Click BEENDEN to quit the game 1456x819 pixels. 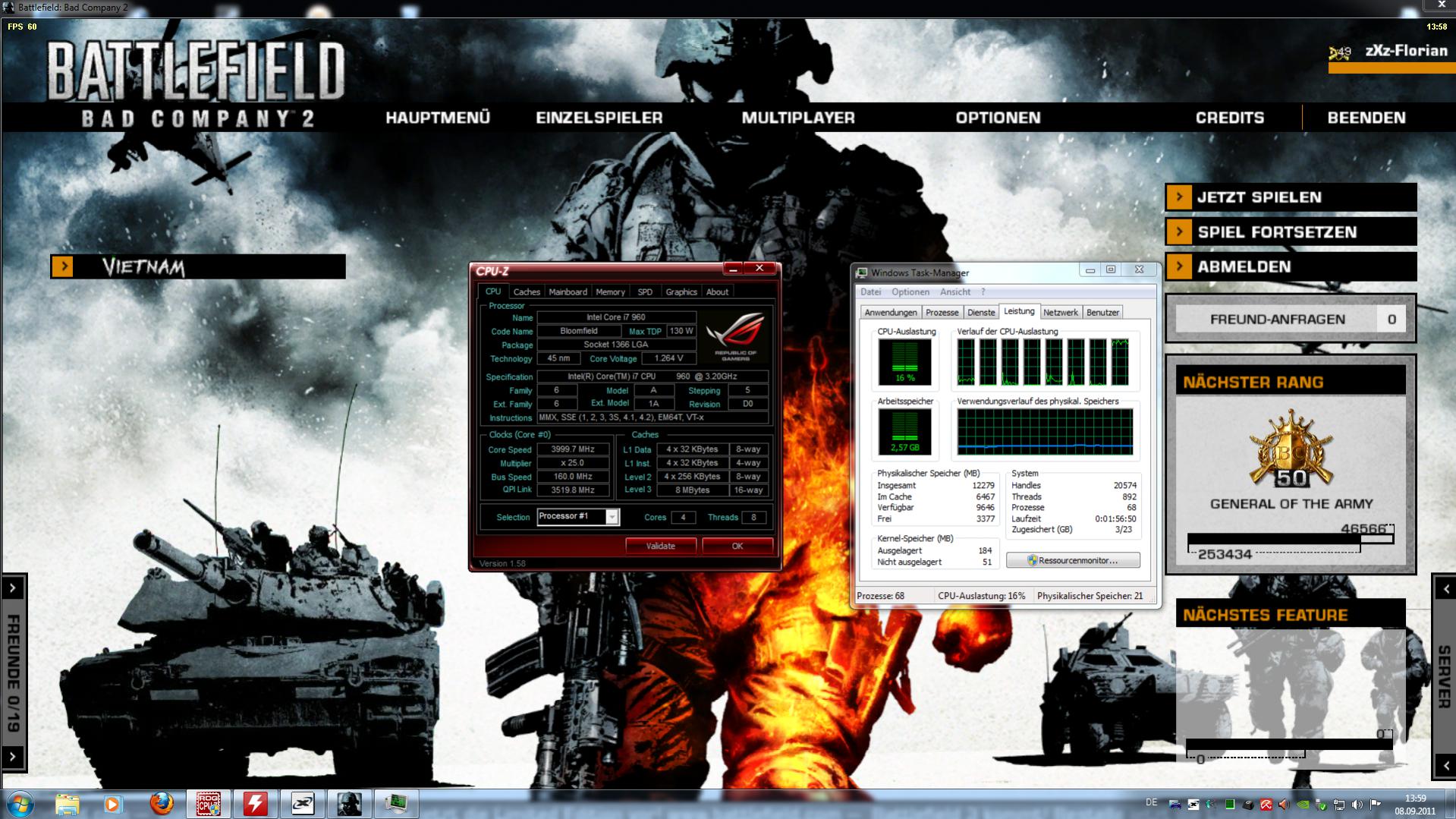click(1366, 118)
